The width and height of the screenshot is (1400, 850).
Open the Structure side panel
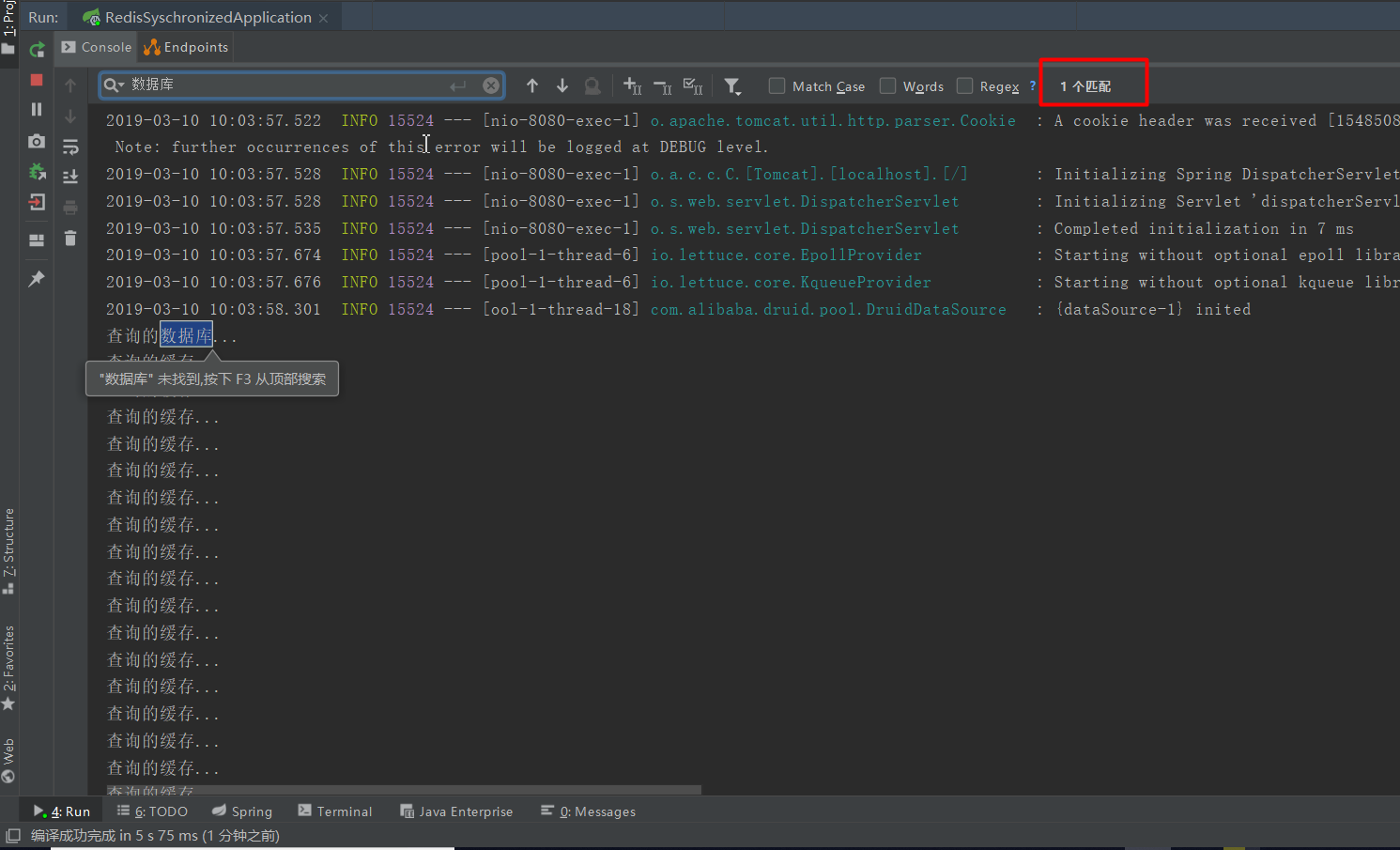(8, 550)
